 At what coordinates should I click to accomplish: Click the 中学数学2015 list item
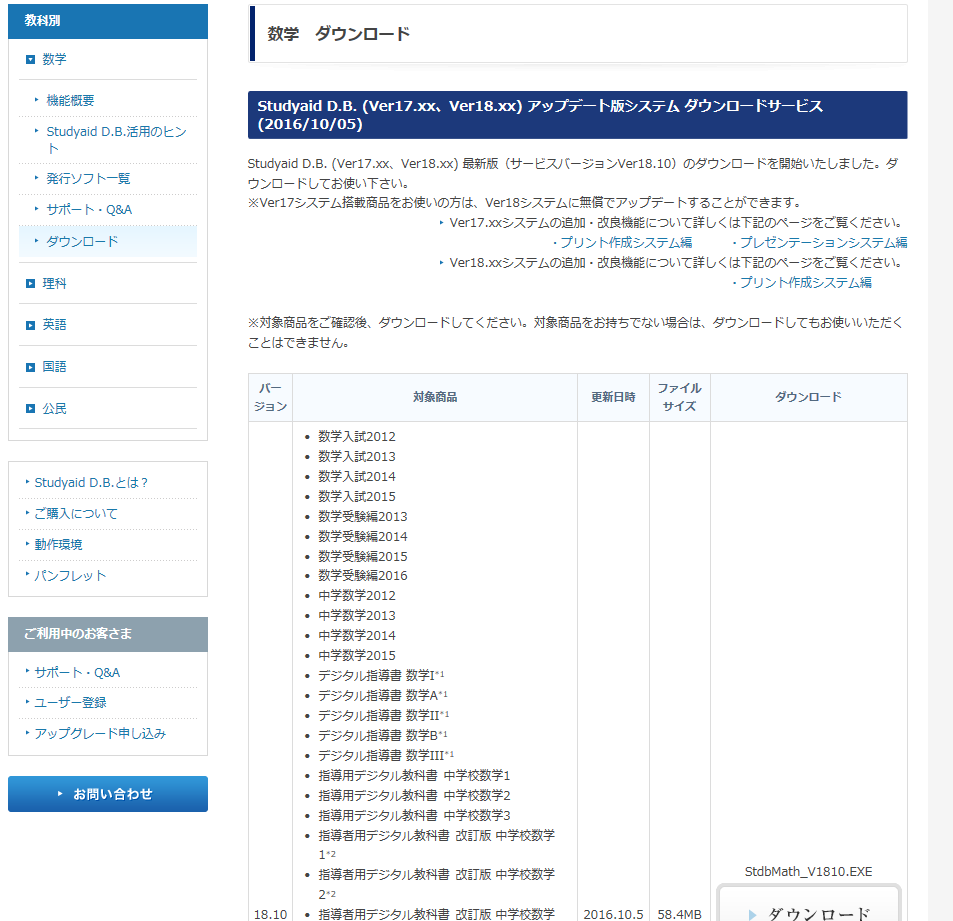point(357,656)
